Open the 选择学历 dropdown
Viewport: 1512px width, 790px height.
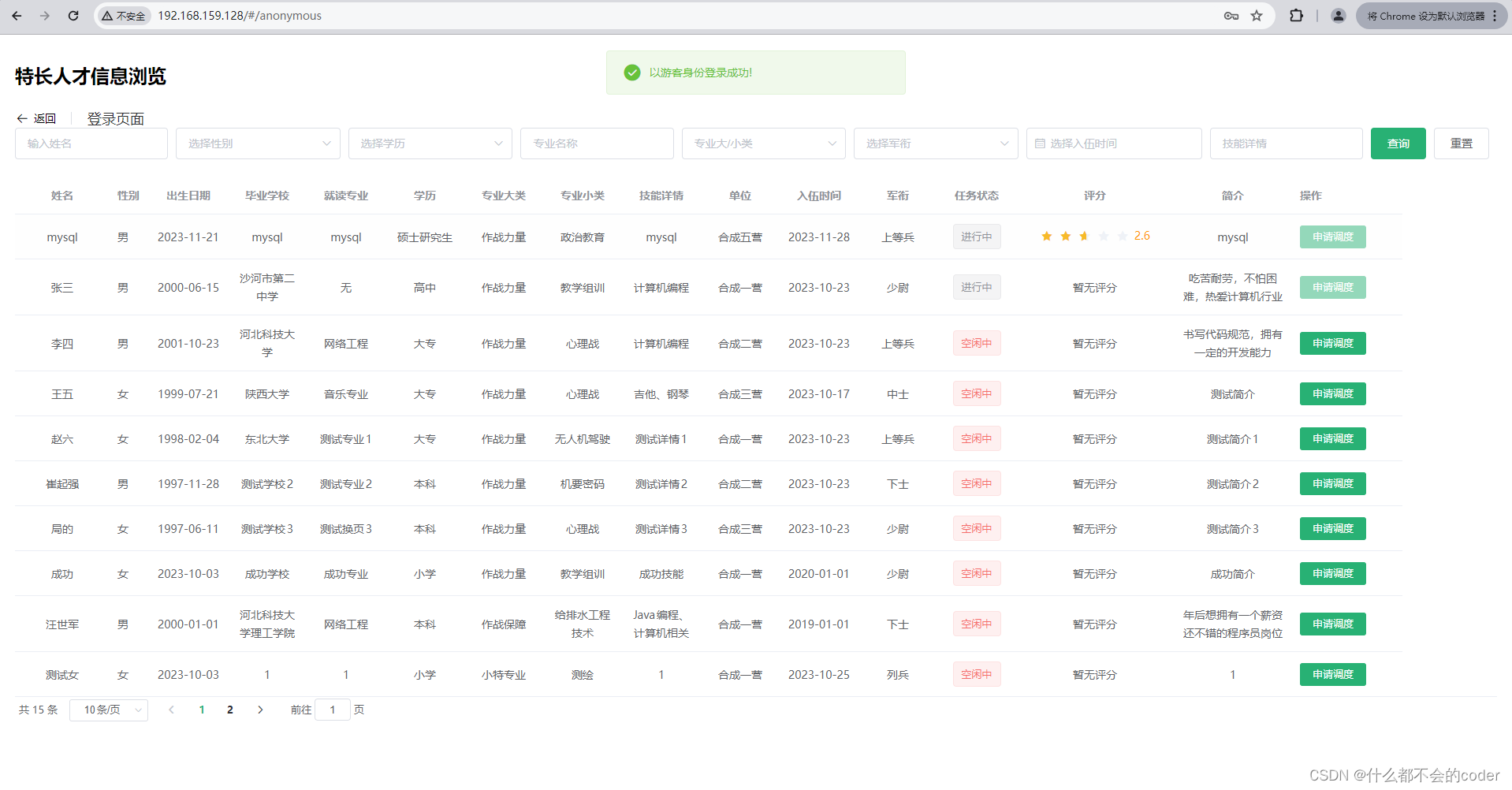(430, 143)
